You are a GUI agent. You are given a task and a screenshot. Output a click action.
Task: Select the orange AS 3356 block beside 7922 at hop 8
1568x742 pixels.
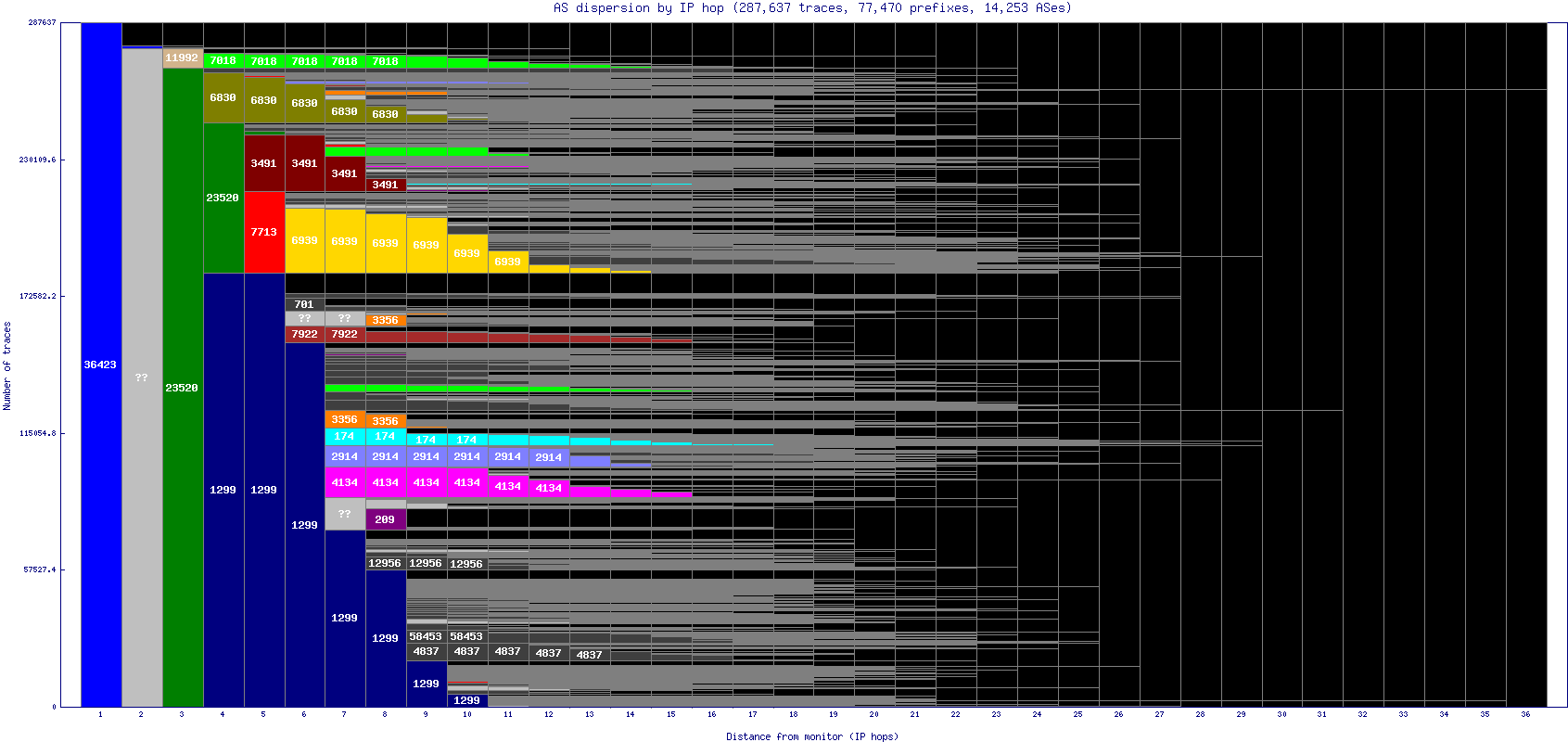(x=386, y=320)
